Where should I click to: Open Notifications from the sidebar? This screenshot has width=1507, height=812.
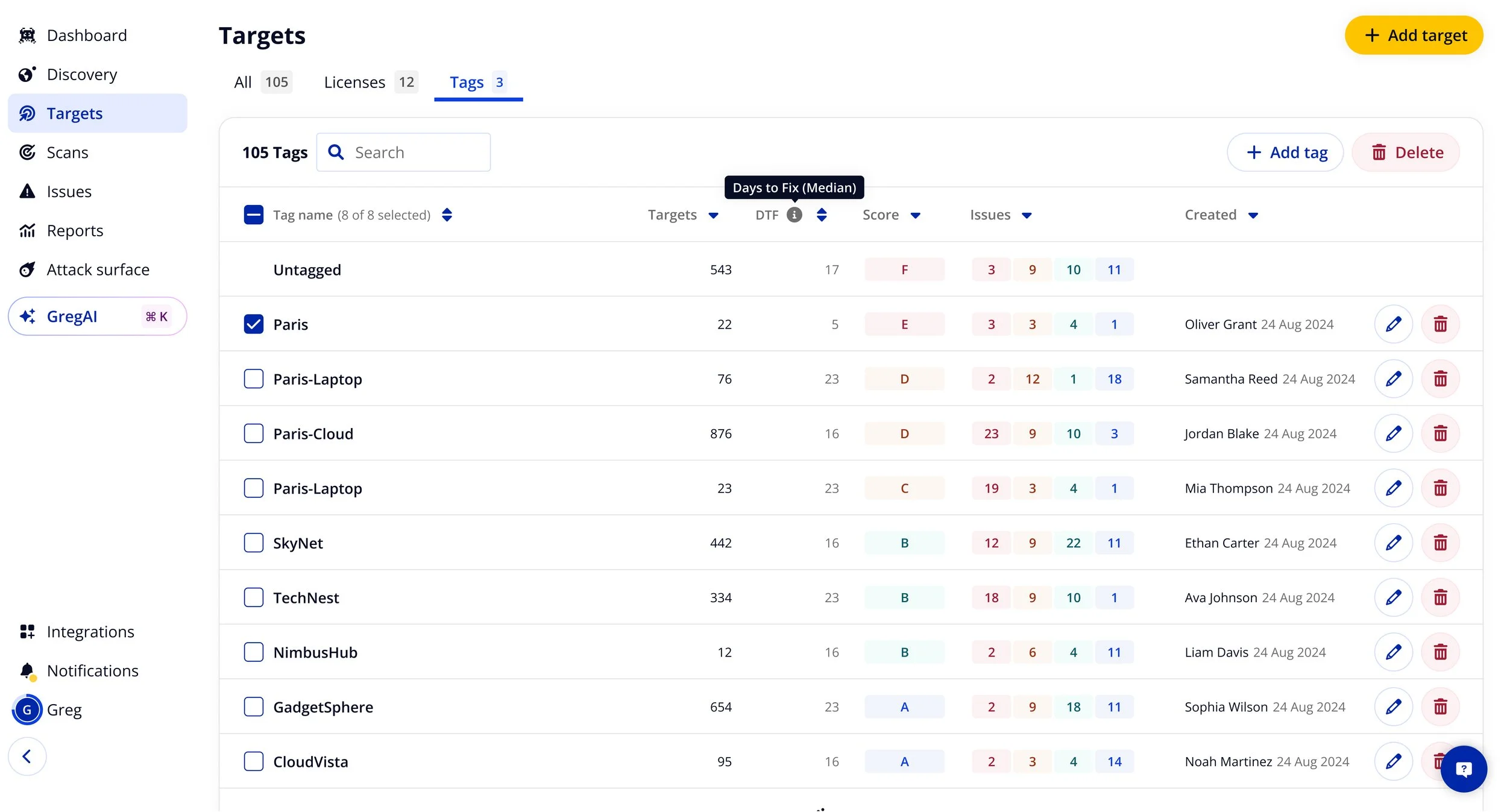pyautogui.click(x=92, y=670)
